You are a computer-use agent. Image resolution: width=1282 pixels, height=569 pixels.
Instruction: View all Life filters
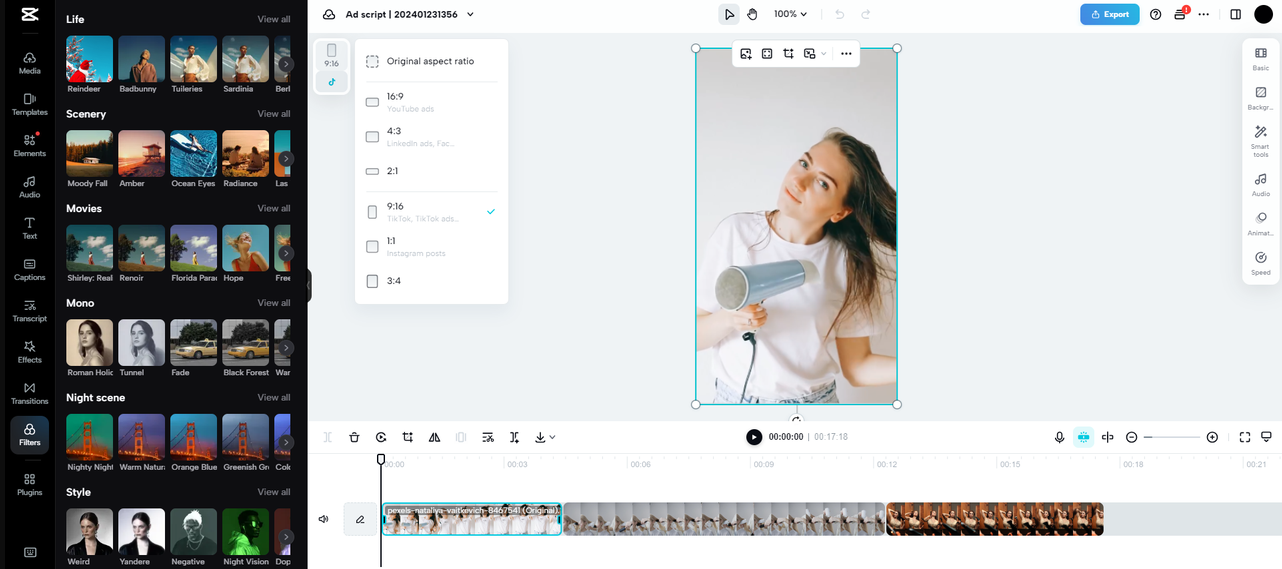[274, 19]
